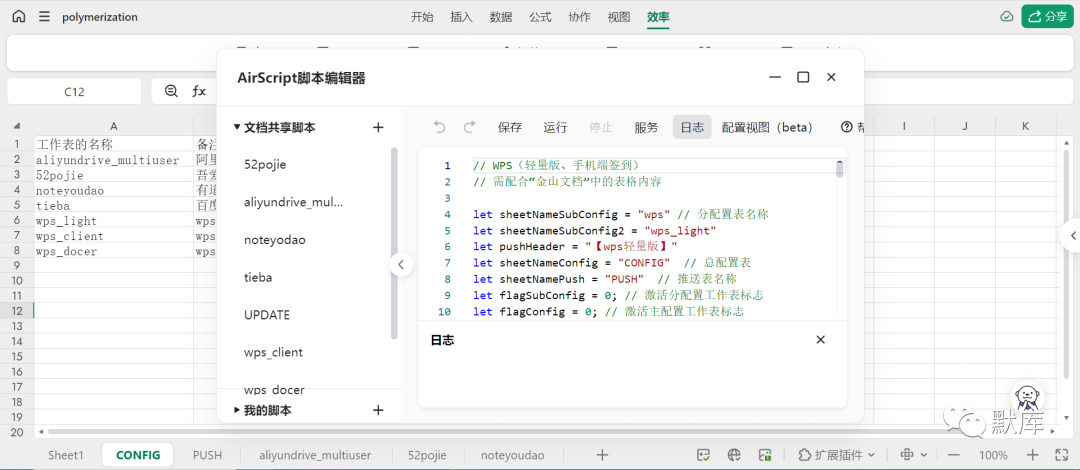This screenshot has height=470, width=1080.
Task: Open the 开始 tab
Action: pyautogui.click(x=422, y=17)
